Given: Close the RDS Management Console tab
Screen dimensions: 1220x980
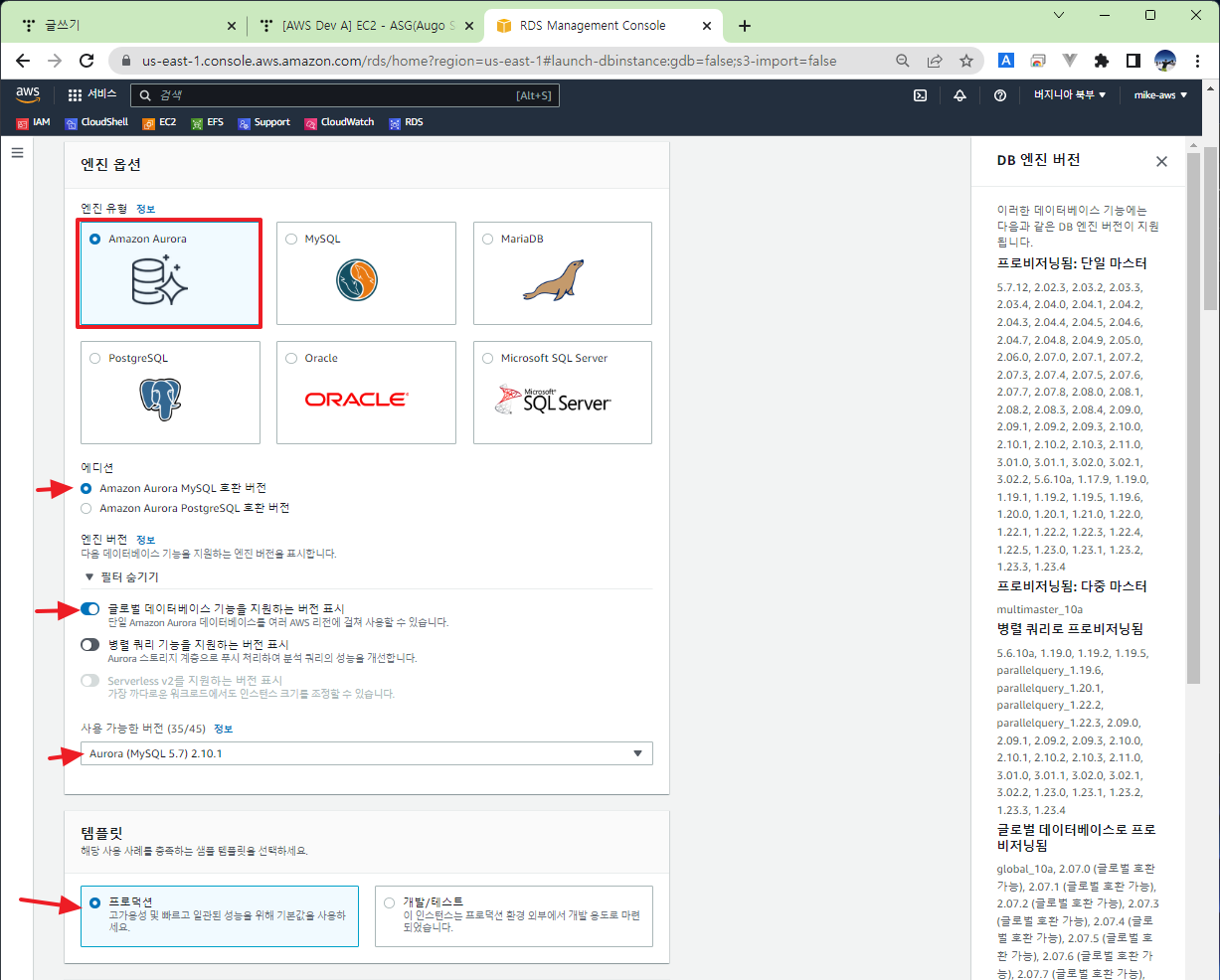Looking at the screenshot, I should (708, 26).
